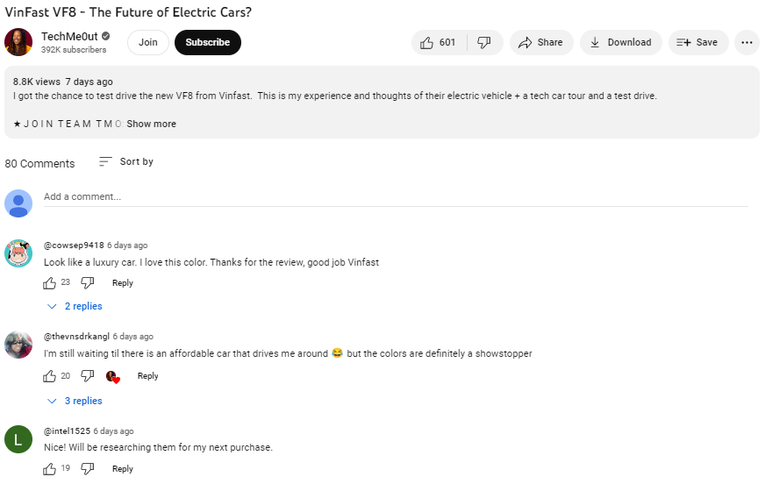This screenshot has width=765, height=484.
Task: Open the three-dot more actions menu
Action: (x=746, y=42)
